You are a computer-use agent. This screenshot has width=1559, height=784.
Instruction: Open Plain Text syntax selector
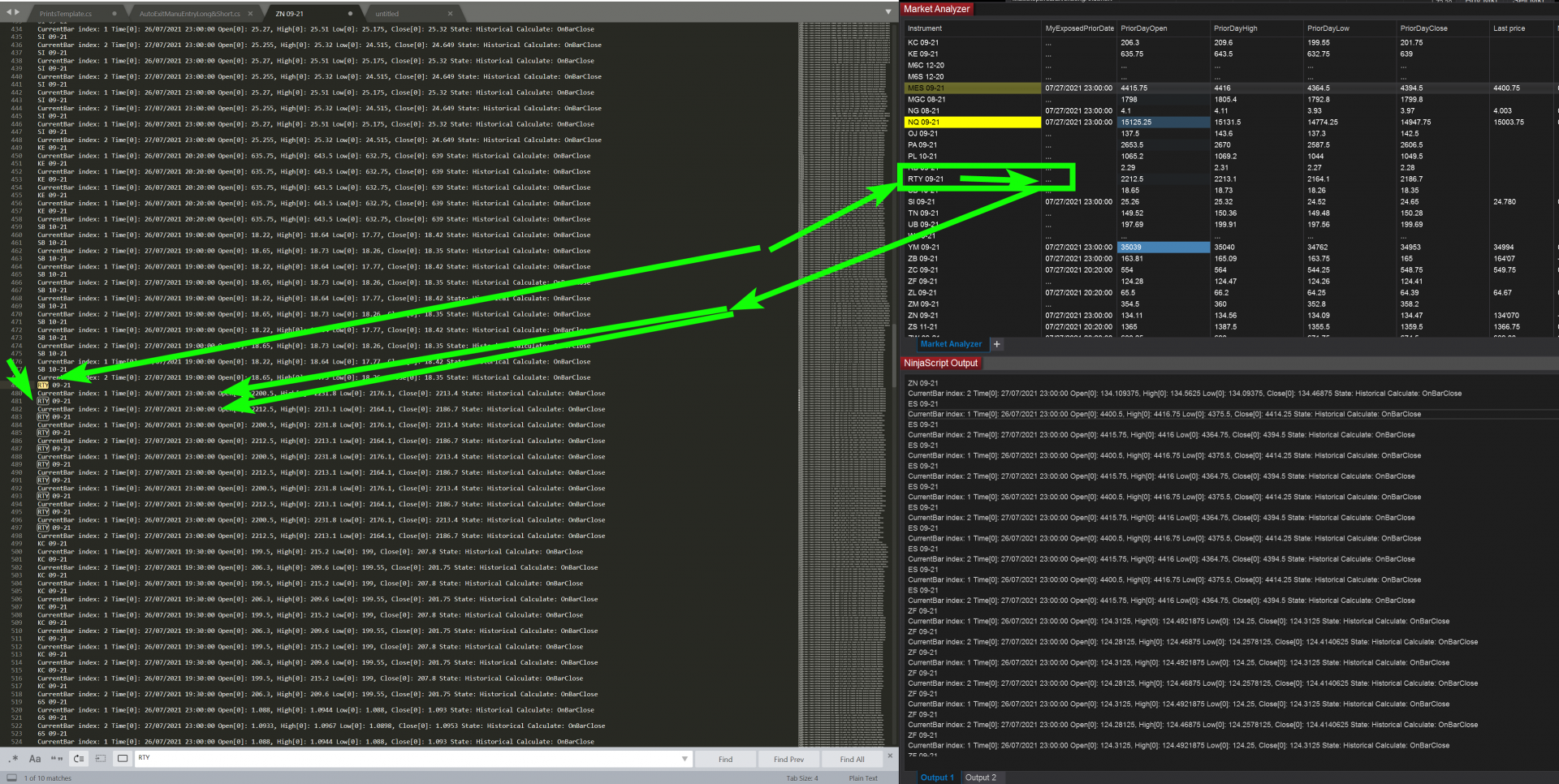coord(863,778)
